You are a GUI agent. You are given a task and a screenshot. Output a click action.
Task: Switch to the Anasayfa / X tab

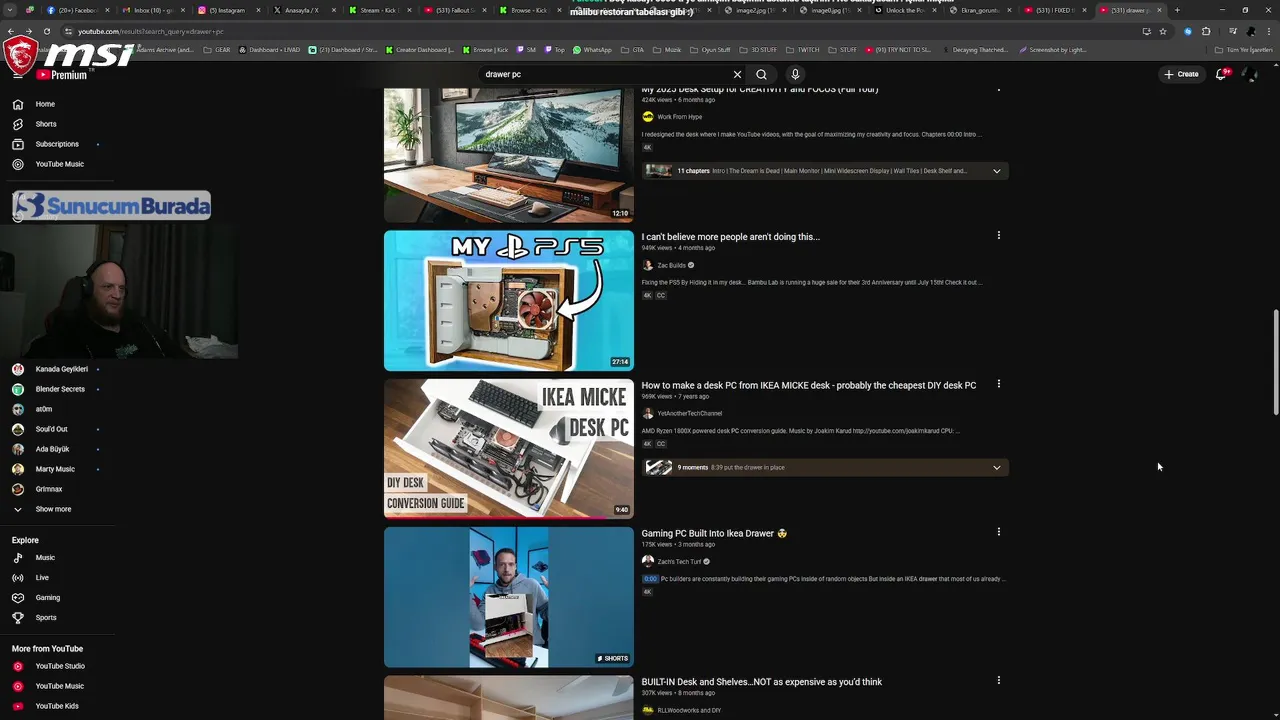coord(305,10)
